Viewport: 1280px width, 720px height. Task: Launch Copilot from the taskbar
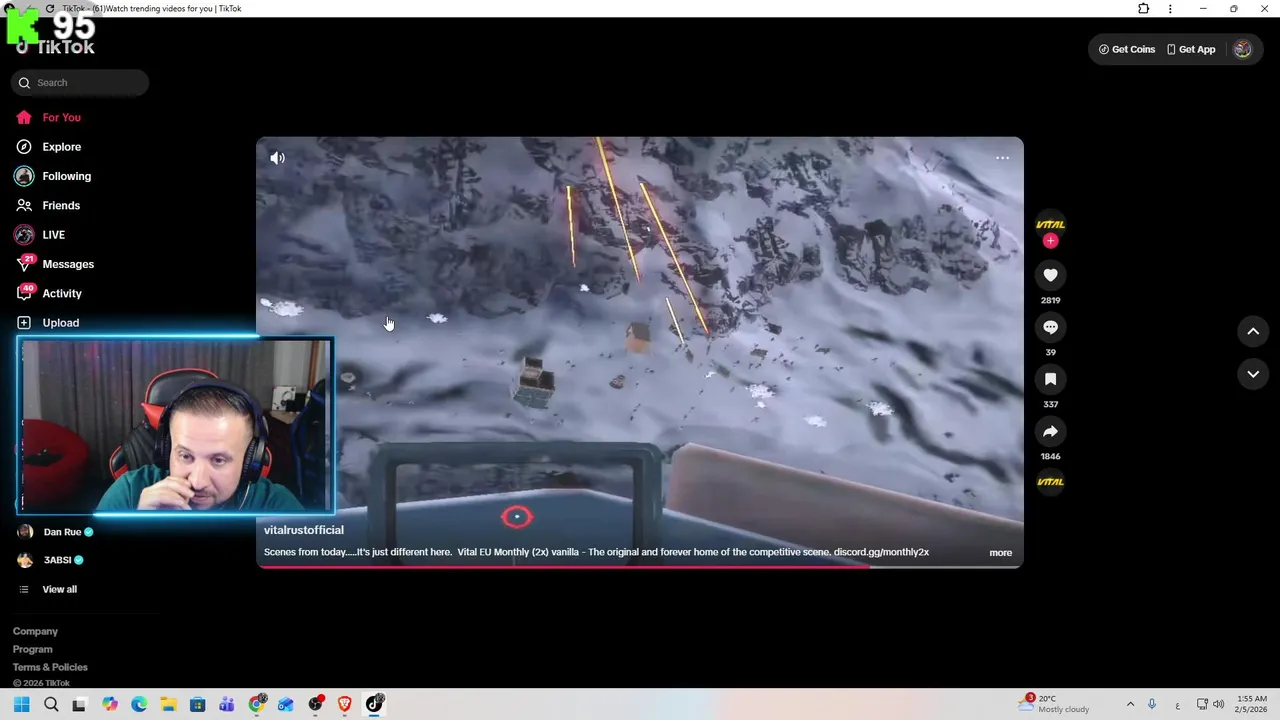(x=110, y=704)
